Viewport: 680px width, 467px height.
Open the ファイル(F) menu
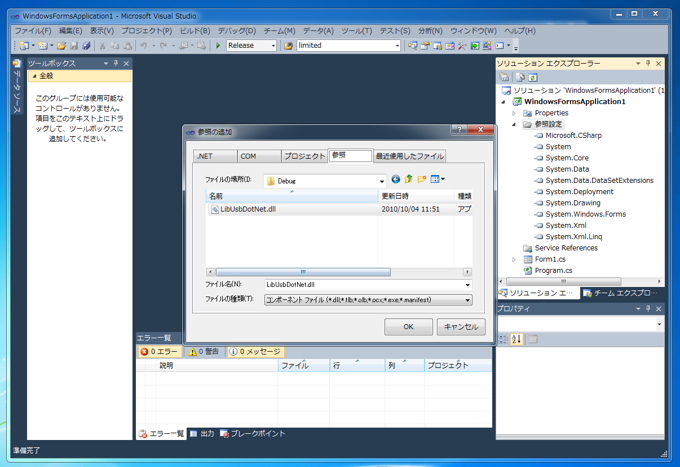pos(33,31)
